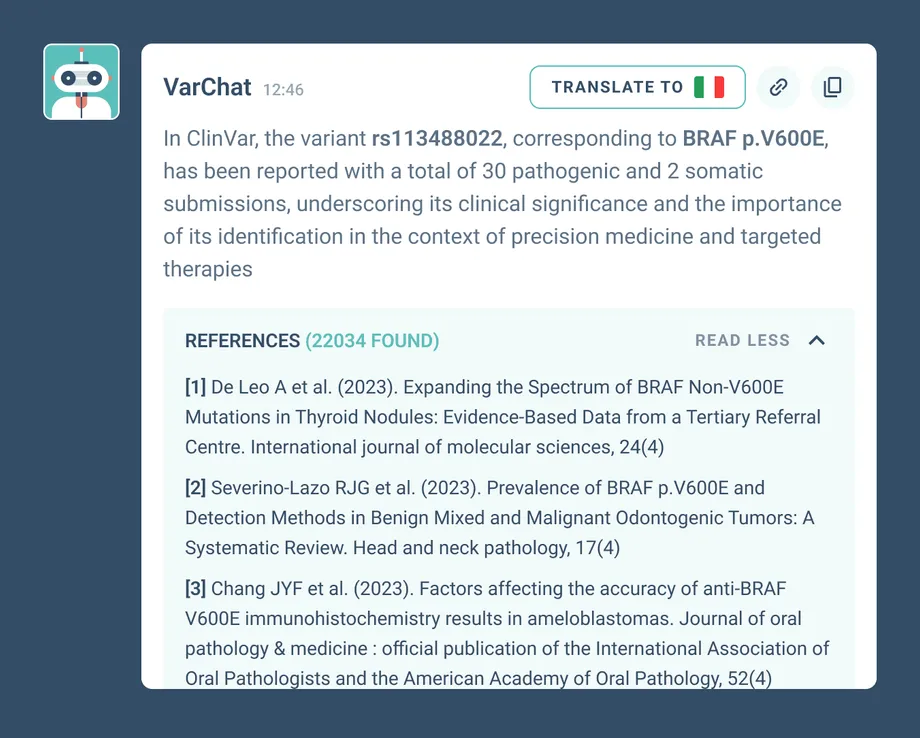This screenshot has height=738, width=920.
Task: Collapse references with the chevron-up arrow
Action: click(817, 340)
